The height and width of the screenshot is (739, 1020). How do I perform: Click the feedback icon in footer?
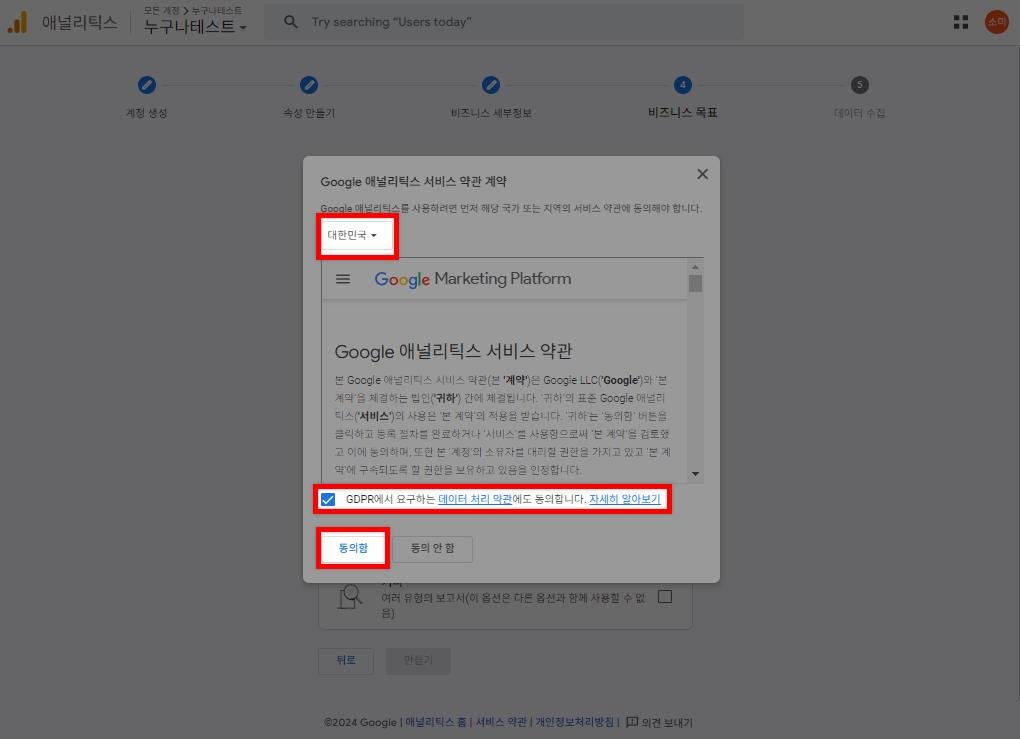(x=632, y=722)
